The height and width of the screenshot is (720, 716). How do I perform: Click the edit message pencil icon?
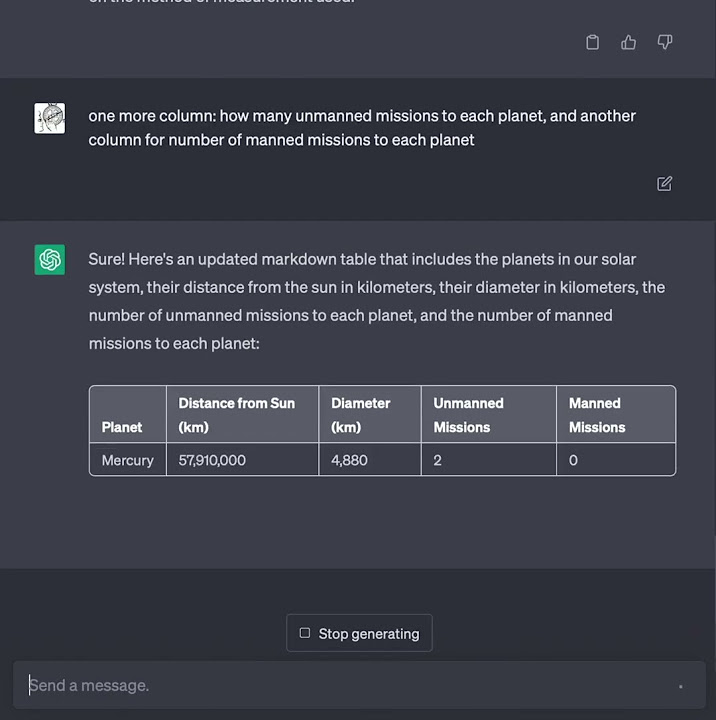(665, 184)
